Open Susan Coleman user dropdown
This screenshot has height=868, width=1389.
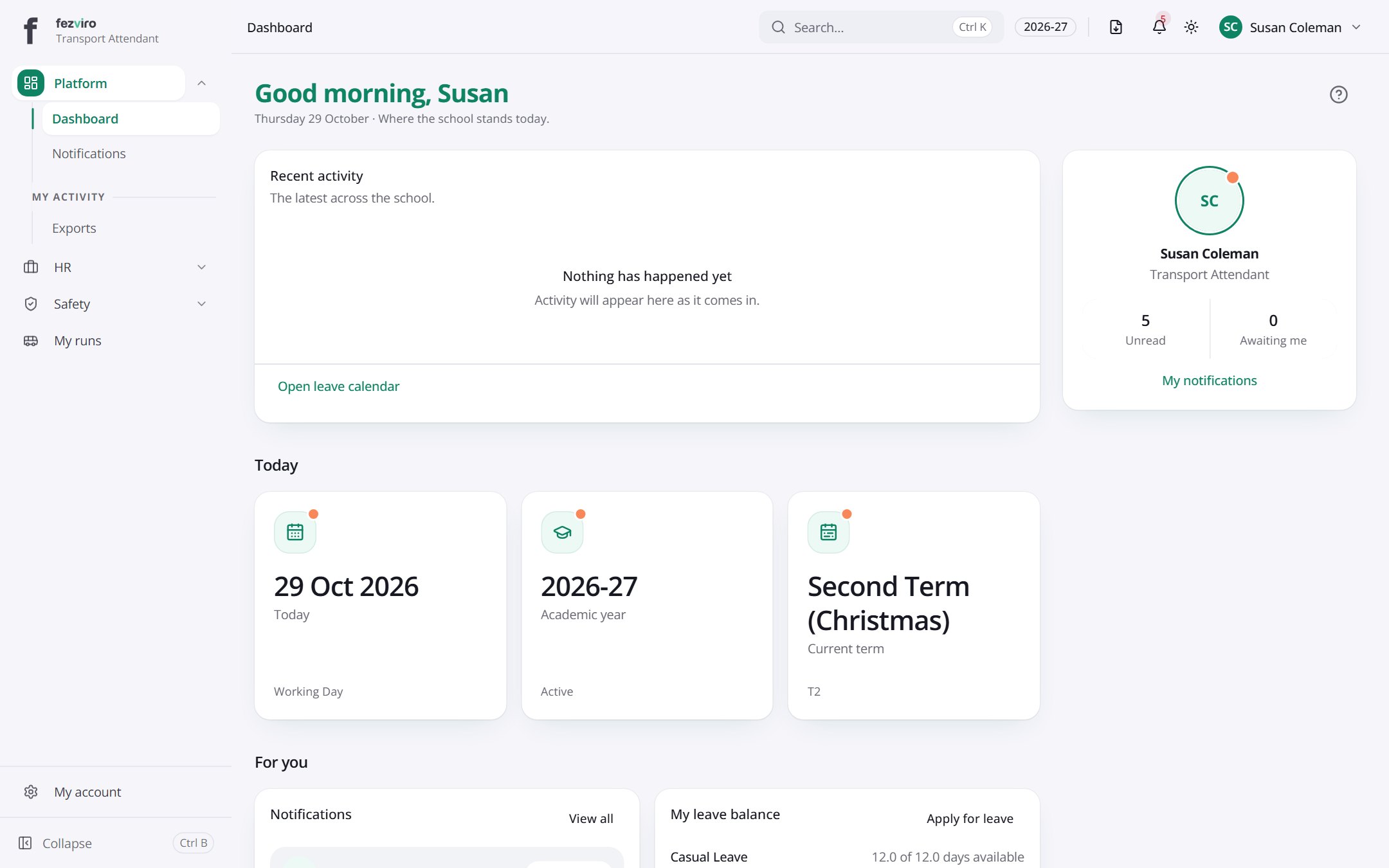tap(1291, 27)
